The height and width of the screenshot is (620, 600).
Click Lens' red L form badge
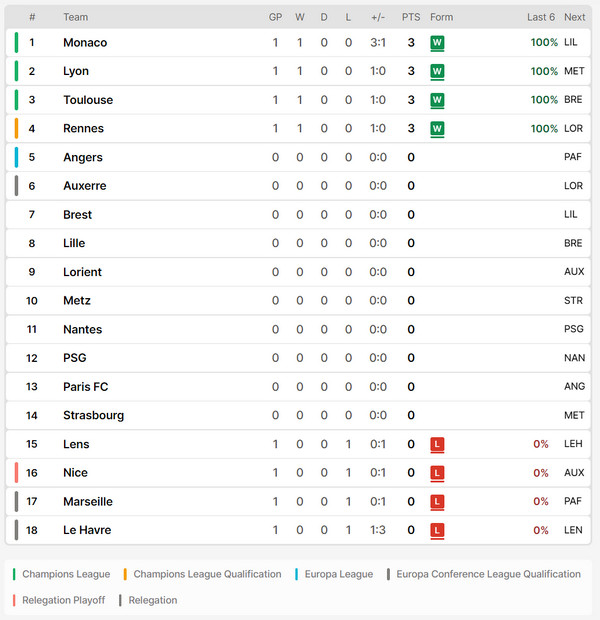[x=437, y=444]
